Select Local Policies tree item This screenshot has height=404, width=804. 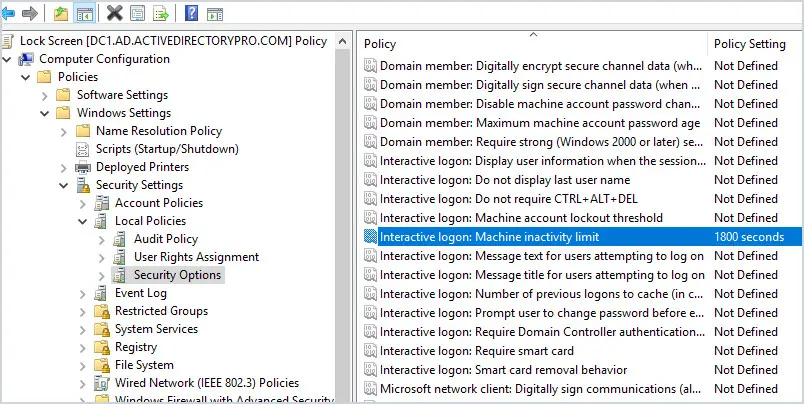point(150,221)
